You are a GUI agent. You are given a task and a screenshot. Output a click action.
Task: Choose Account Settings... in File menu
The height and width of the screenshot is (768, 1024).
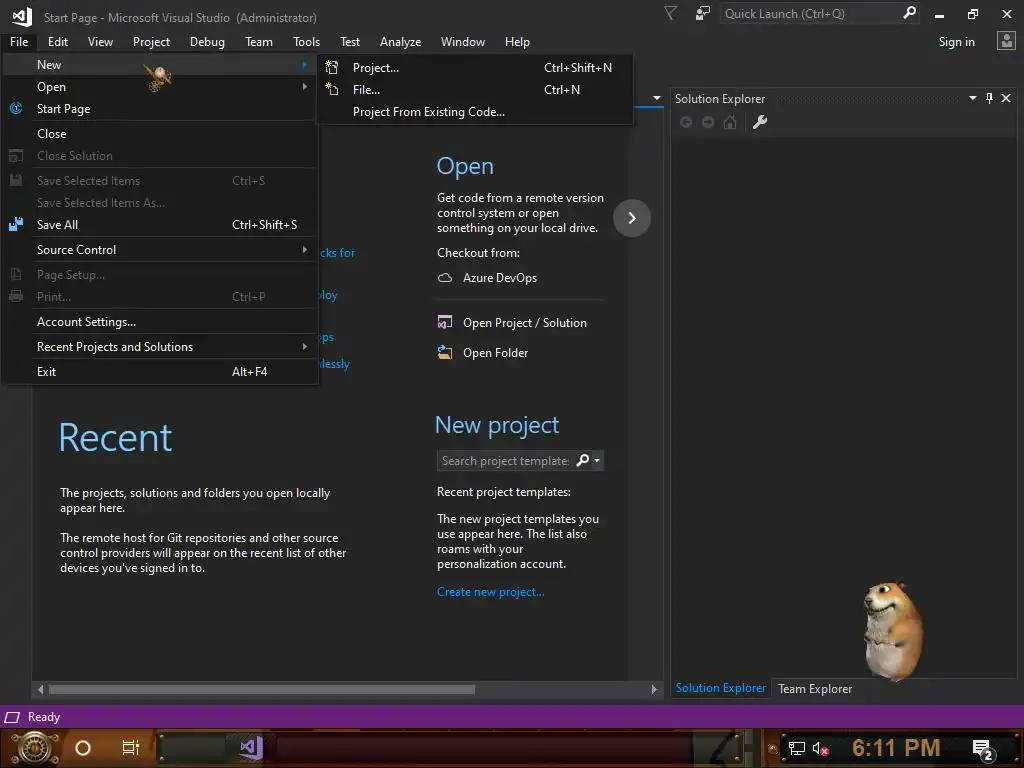point(160,322)
